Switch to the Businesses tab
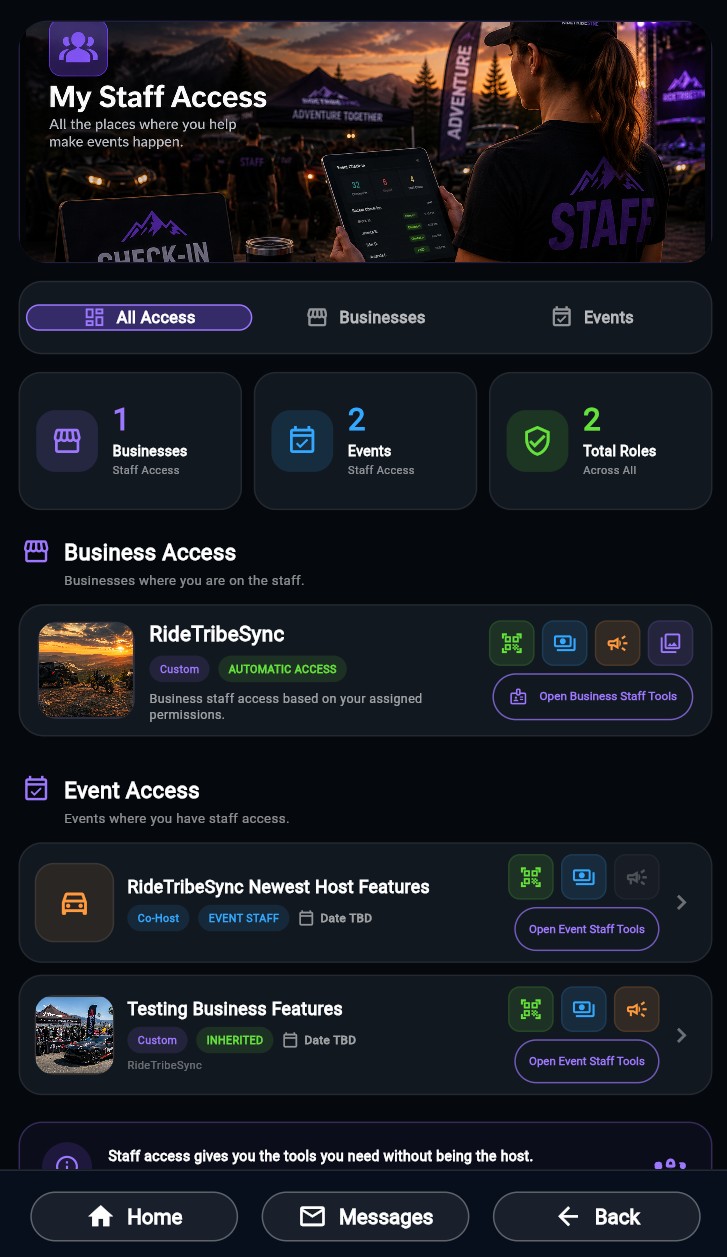 [366, 317]
